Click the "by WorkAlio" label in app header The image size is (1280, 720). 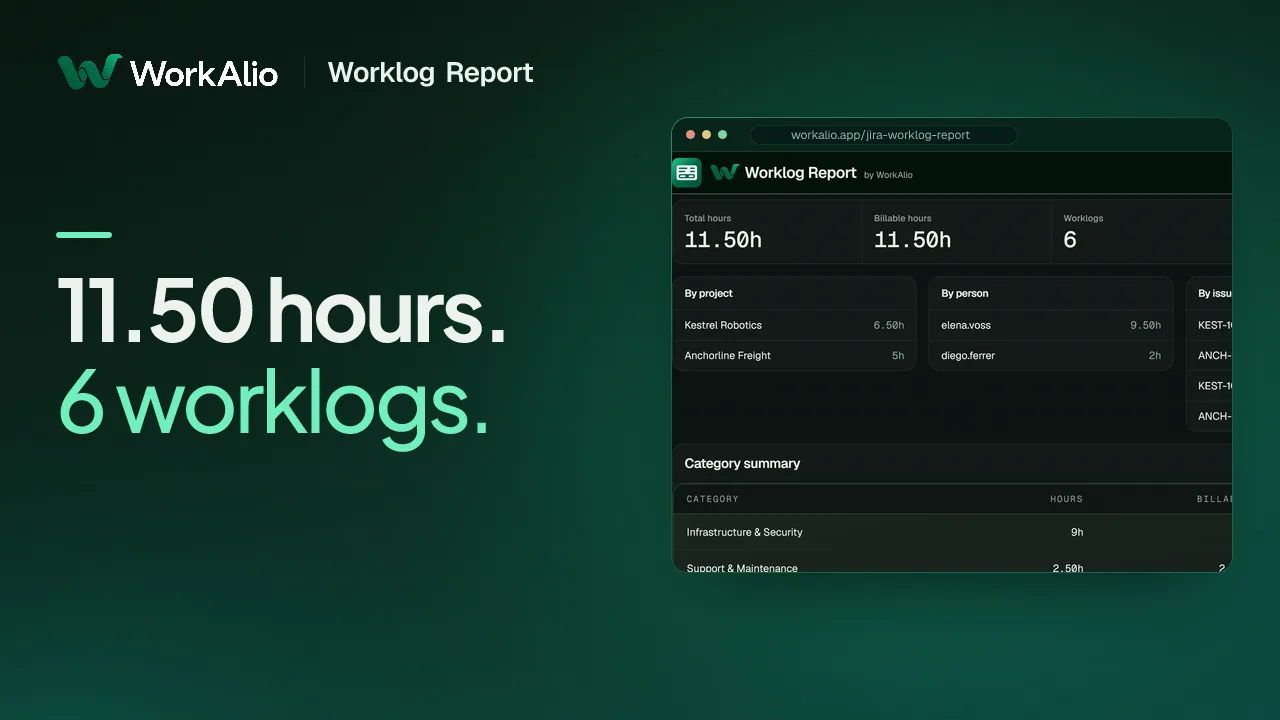888,175
